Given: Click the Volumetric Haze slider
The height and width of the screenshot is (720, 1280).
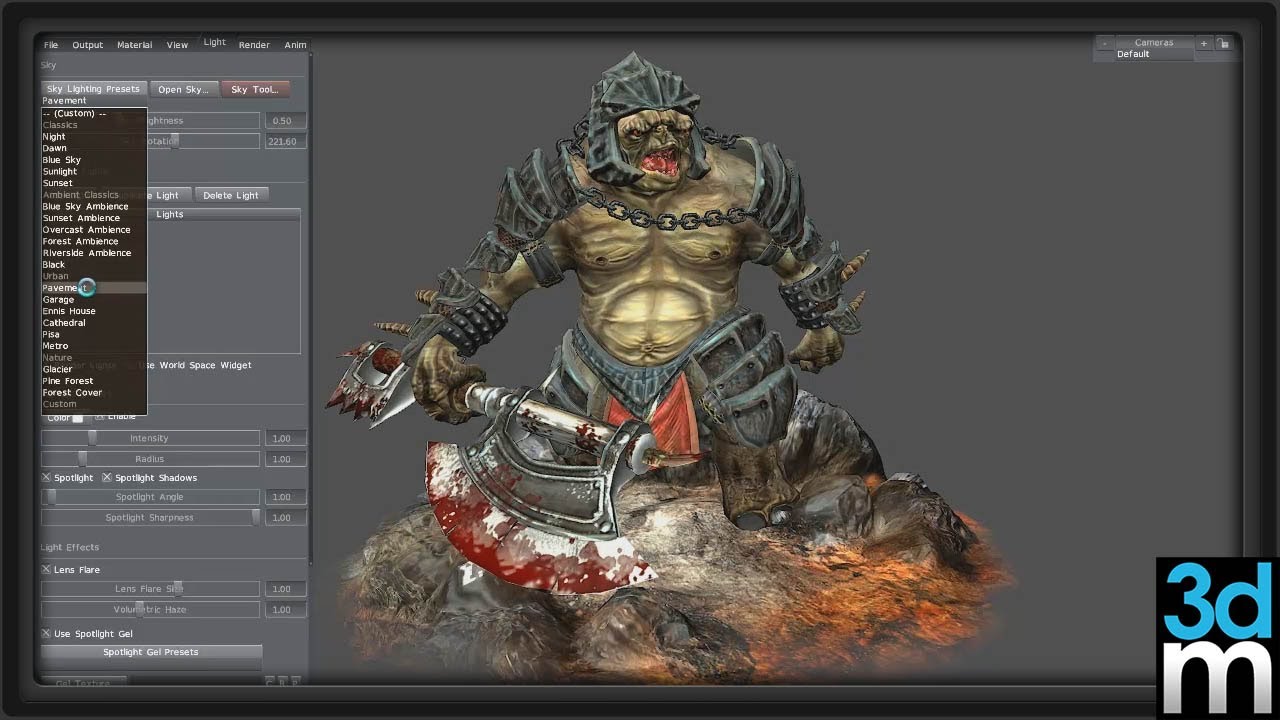Looking at the screenshot, I should (x=150, y=609).
